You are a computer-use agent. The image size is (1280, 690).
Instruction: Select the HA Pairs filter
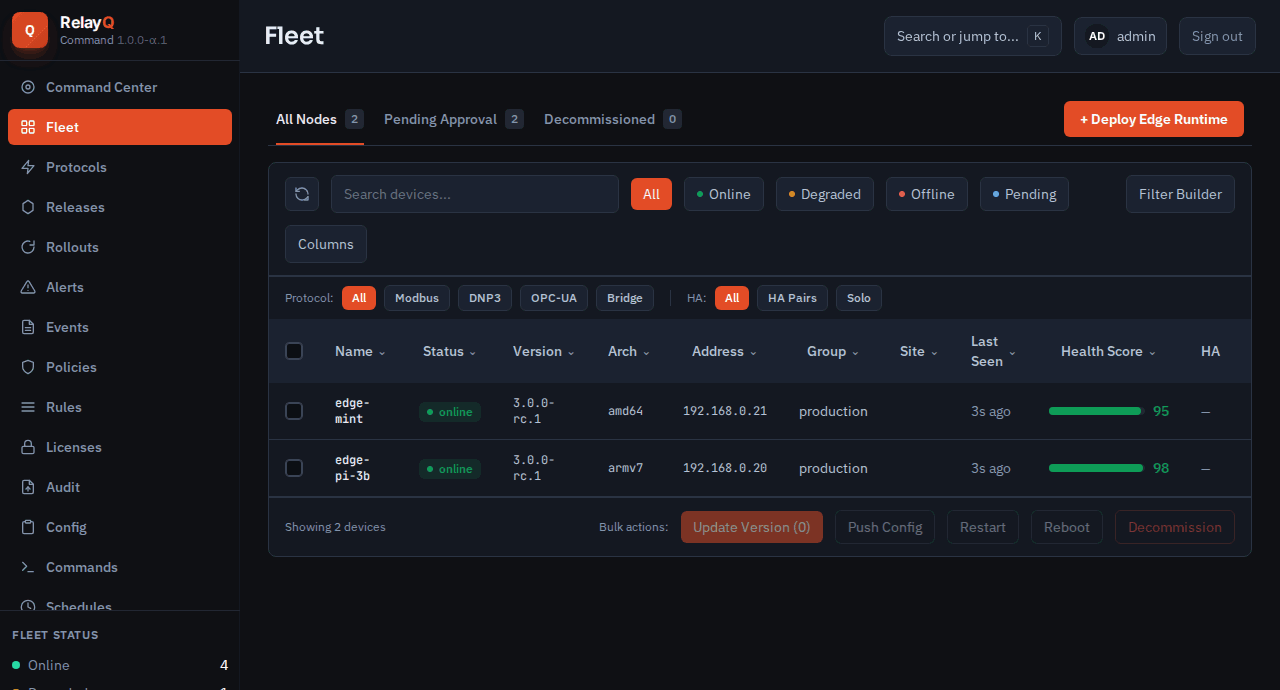pos(792,298)
